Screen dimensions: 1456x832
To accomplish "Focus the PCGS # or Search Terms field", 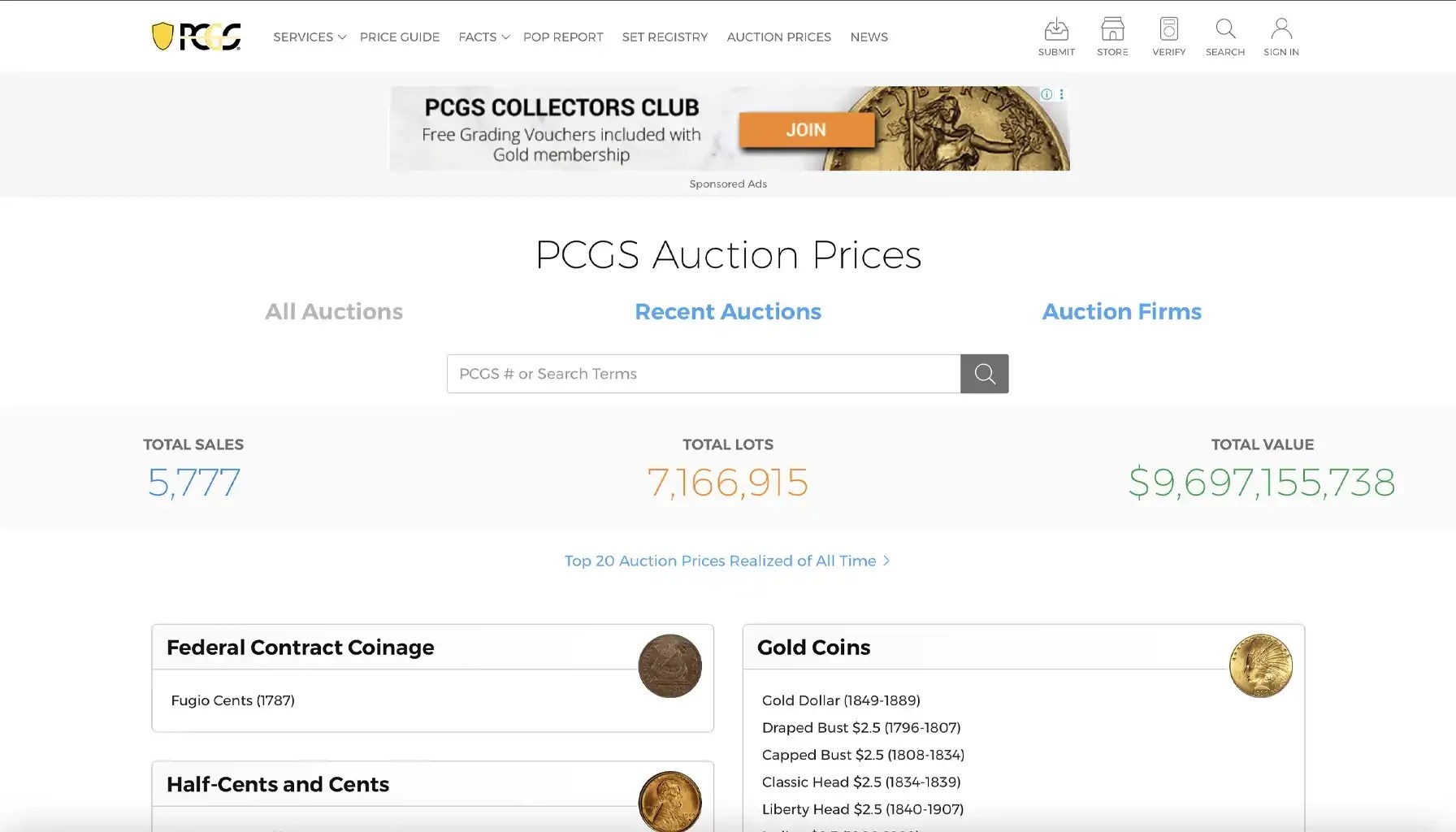I will (x=704, y=374).
